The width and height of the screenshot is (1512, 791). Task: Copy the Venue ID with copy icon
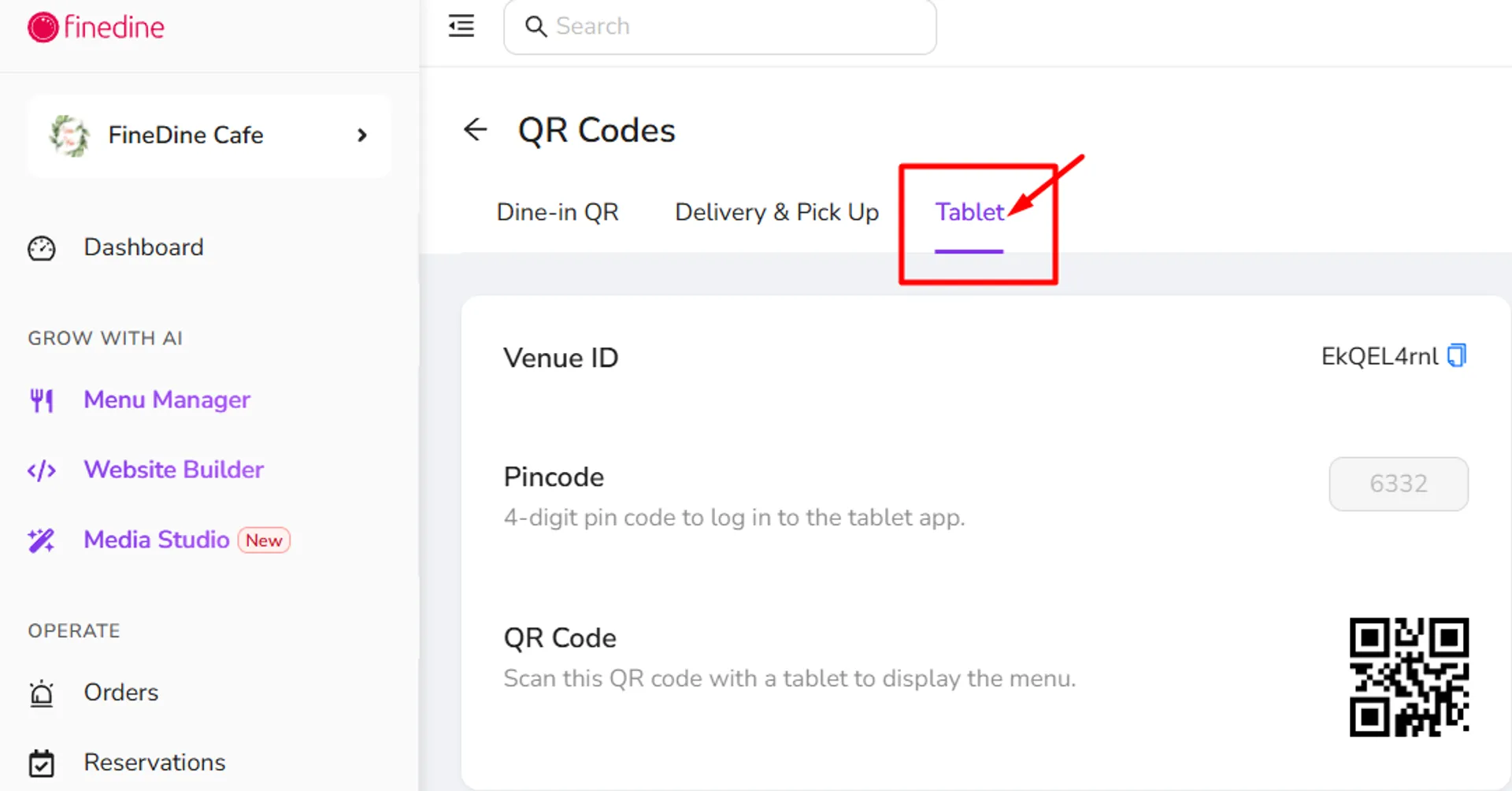coord(1457,355)
